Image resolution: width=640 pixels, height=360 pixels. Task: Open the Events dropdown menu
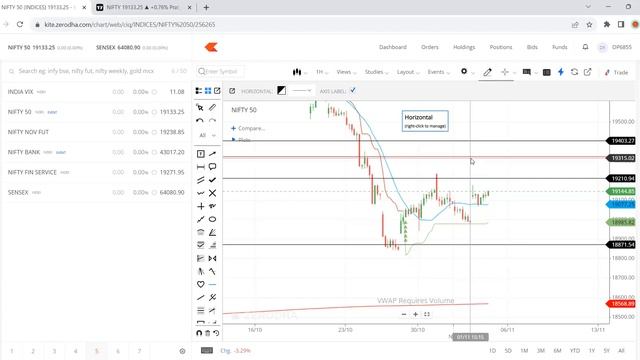[438, 72]
